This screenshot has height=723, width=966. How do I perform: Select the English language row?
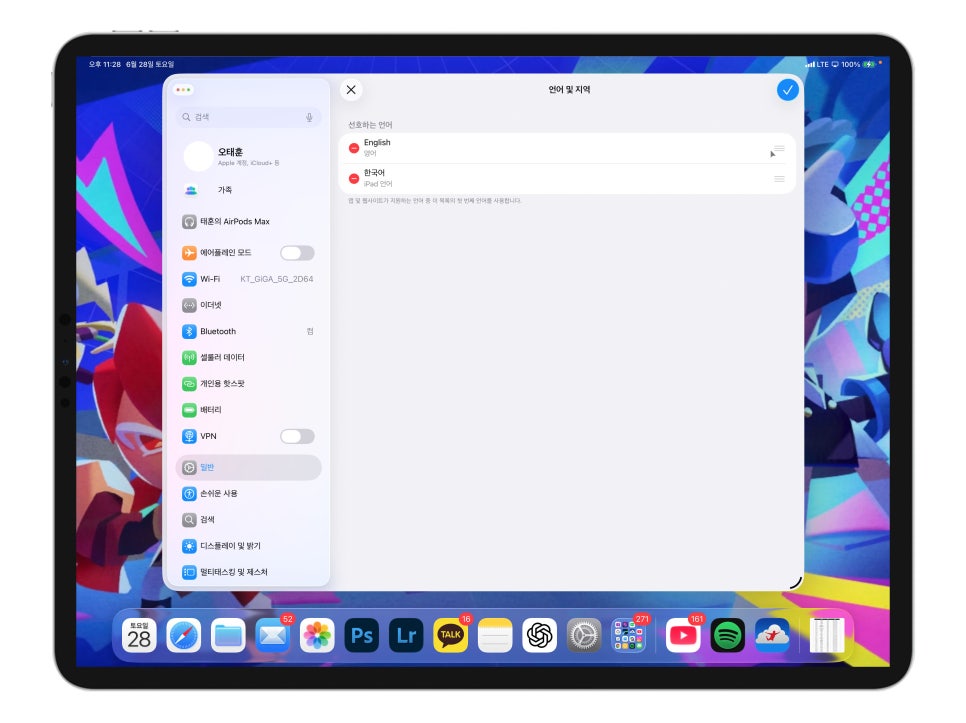pyautogui.click(x=567, y=148)
